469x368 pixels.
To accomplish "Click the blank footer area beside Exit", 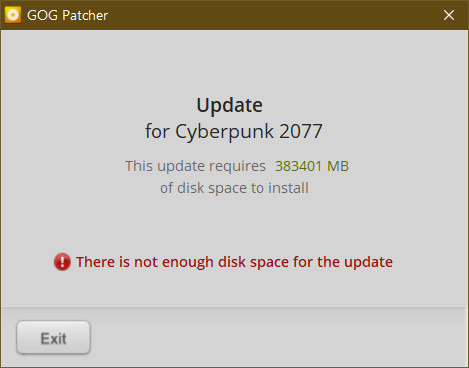I will [x=277, y=337].
